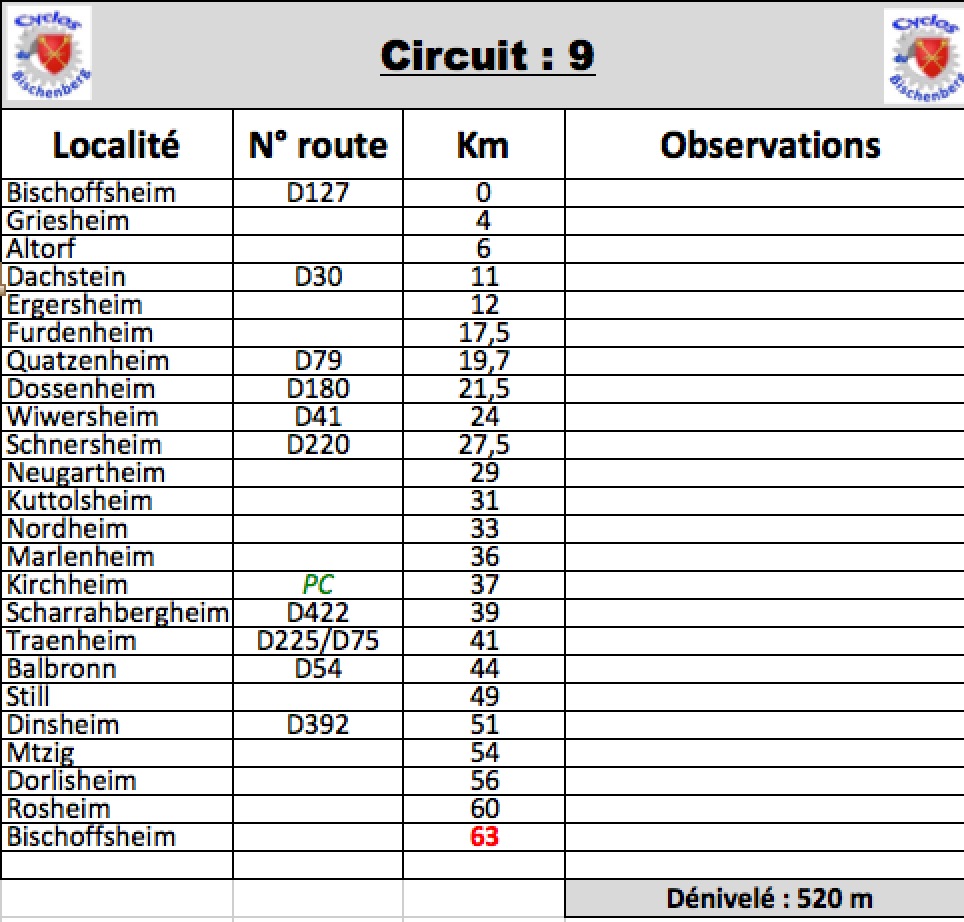Click the D422 route cell
Image resolution: width=964 pixels, height=922 pixels.
(x=318, y=613)
